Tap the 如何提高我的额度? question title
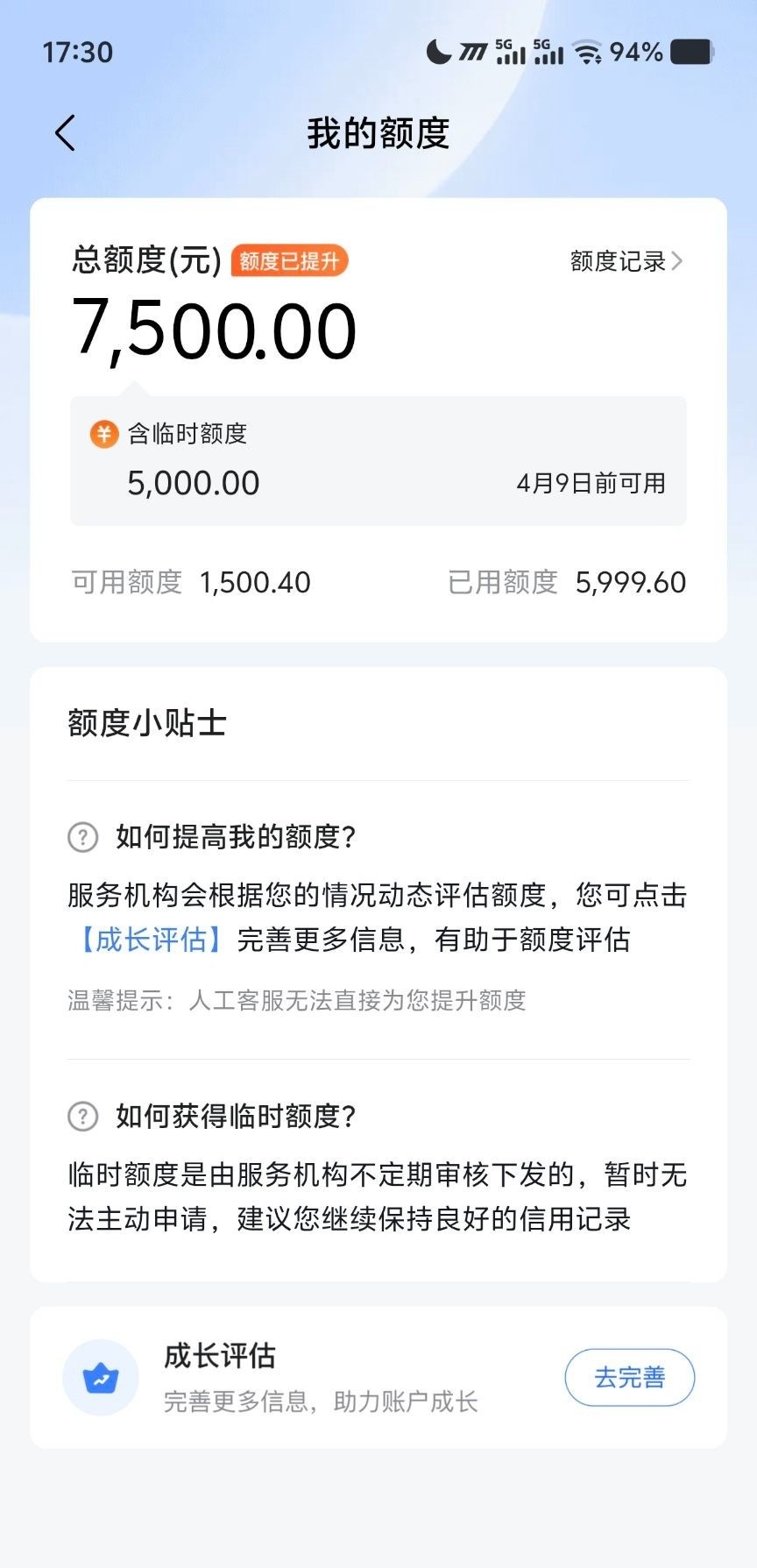The width and height of the screenshot is (757, 1568). click(236, 837)
